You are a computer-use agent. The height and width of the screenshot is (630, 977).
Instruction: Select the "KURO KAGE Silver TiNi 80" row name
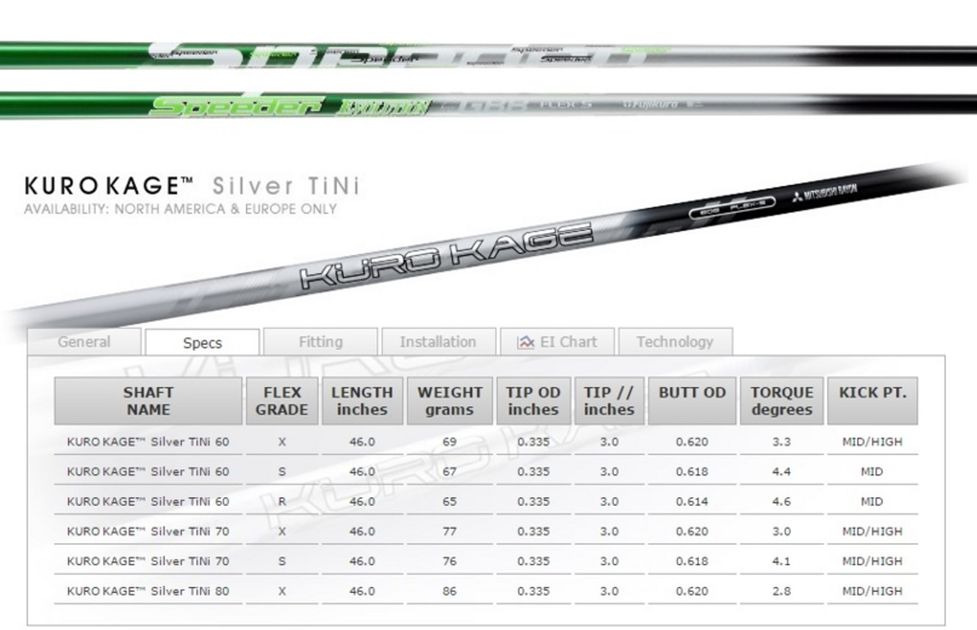148,591
